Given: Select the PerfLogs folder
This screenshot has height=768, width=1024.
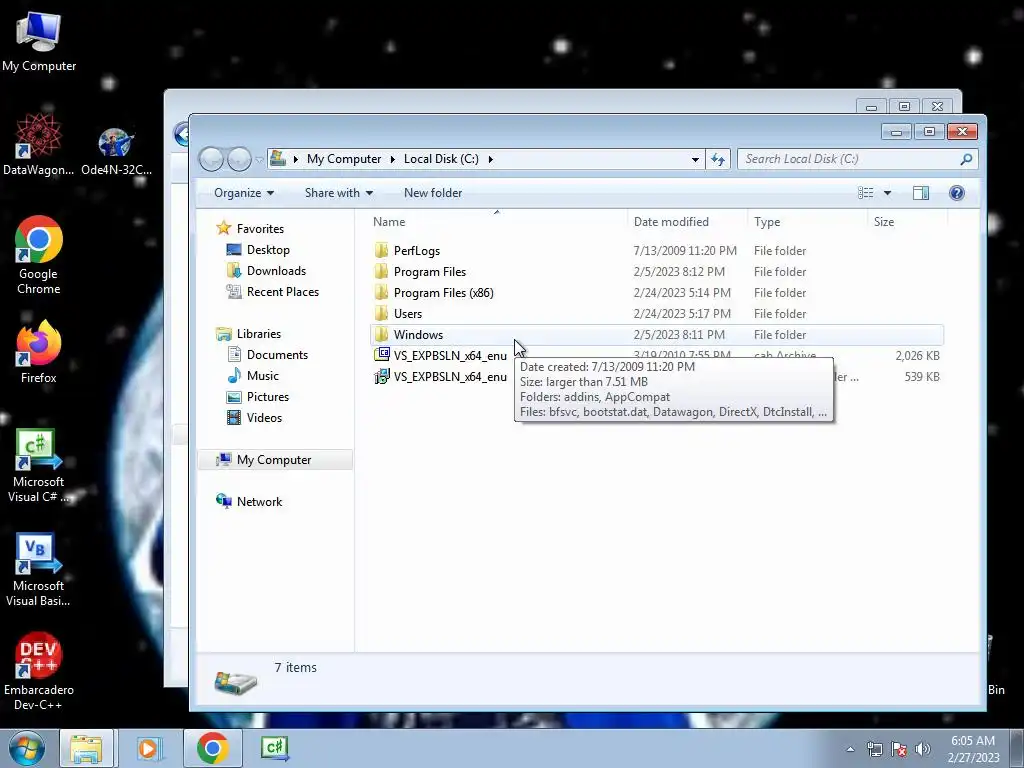Looking at the screenshot, I should click(656, 251).
